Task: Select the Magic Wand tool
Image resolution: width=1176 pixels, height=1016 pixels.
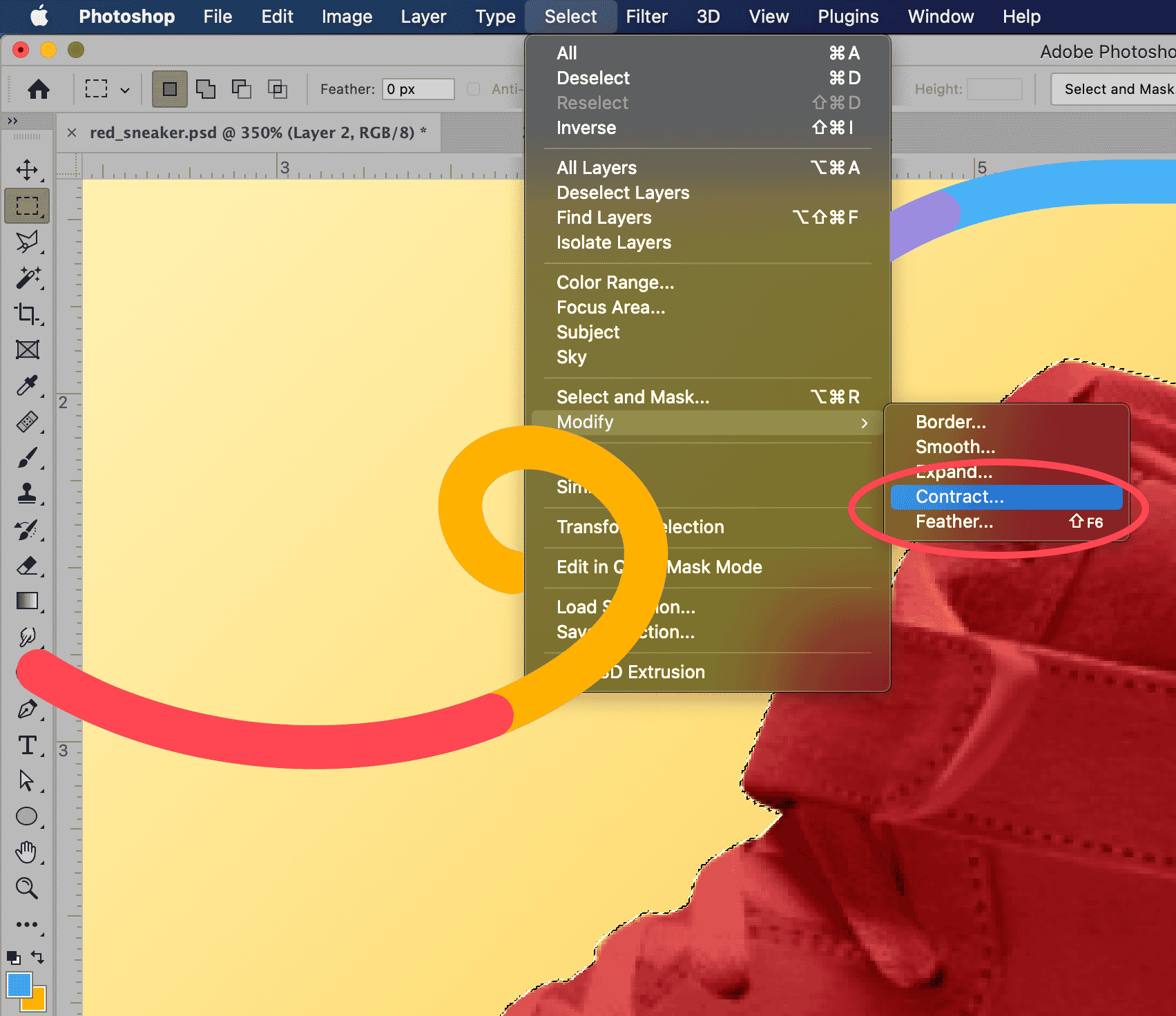Action: [x=27, y=278]
